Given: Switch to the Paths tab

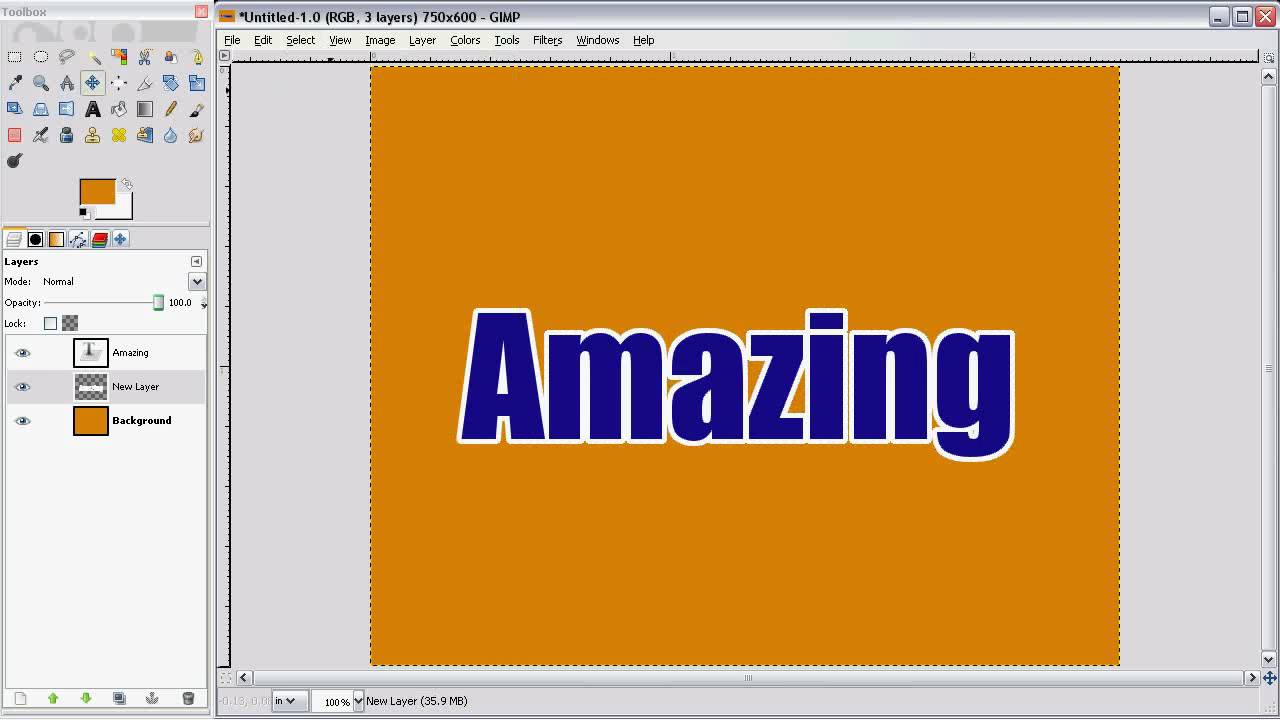Looking at the screenshot, I should (78, 239).
